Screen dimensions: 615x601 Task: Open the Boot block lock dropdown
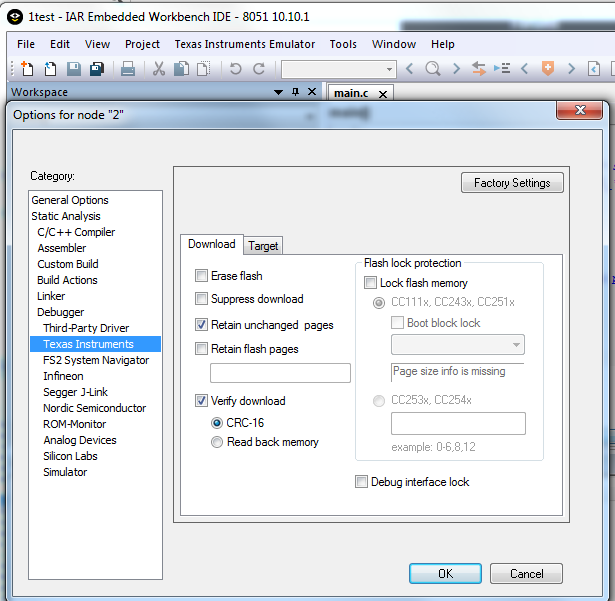click(x=458, y=345)
